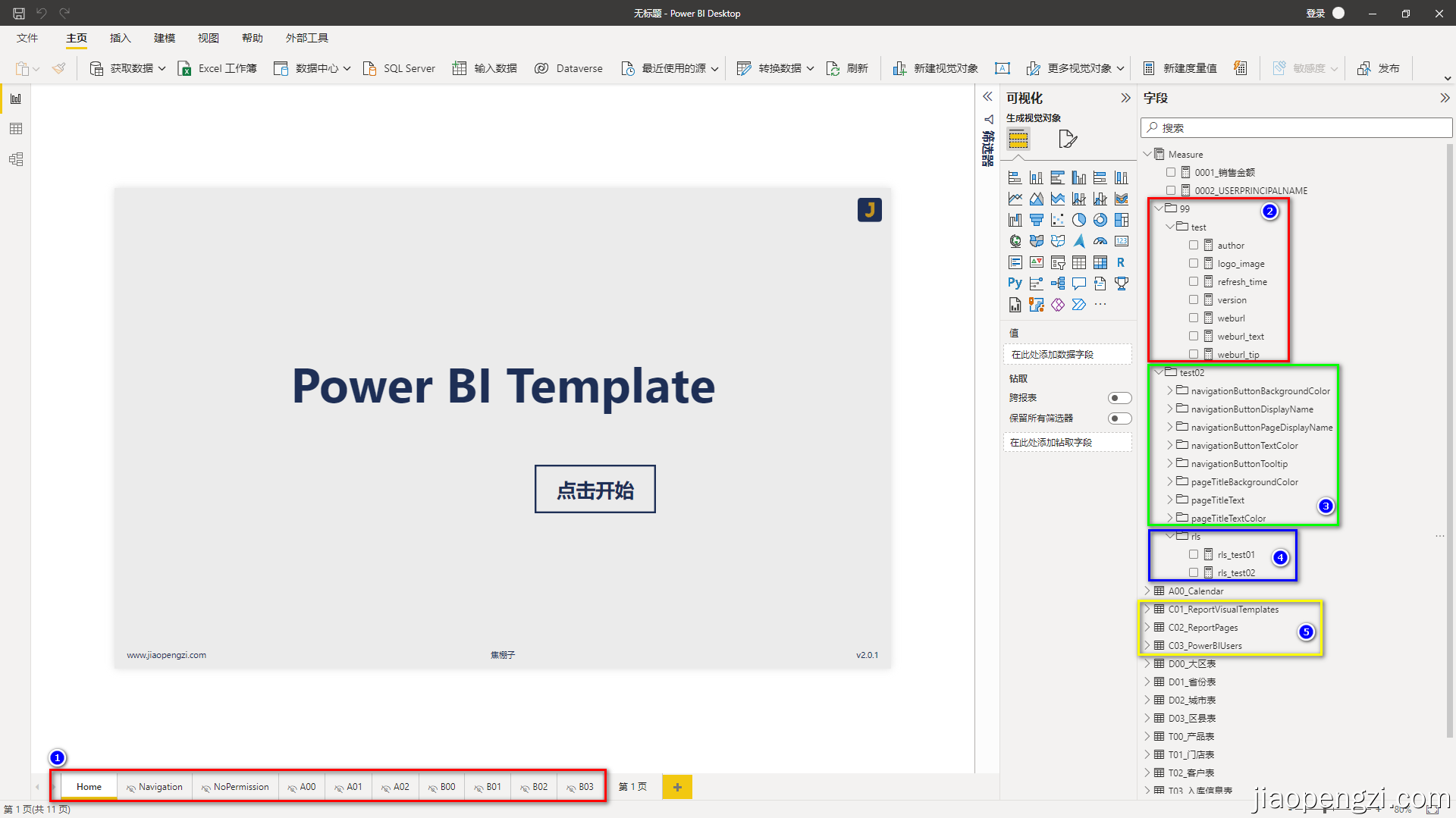Viewport: 1456px width, 818px height.
Task: Open the NoPermission page tab
Action: pos(235,787)
